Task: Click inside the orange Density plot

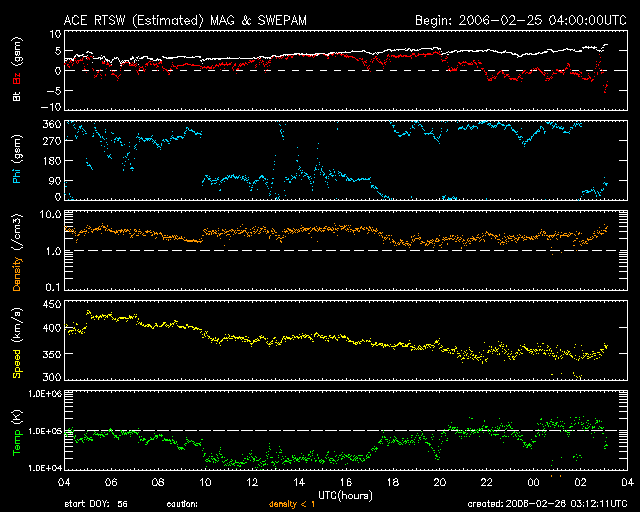Action: 346,250
